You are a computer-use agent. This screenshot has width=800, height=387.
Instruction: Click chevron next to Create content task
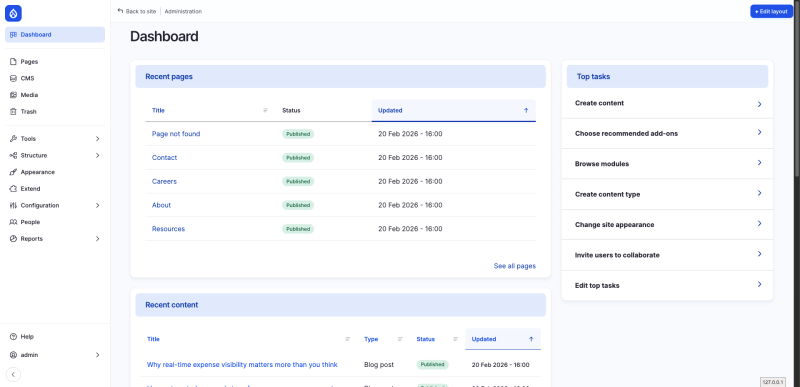[759, 104]
